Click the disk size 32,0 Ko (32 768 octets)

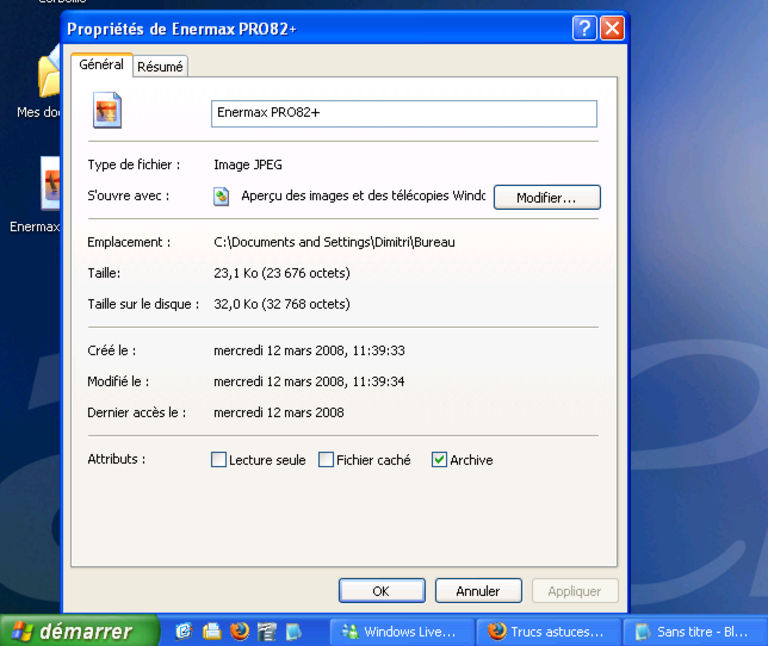pyautogui.click(x=282, y=304)
